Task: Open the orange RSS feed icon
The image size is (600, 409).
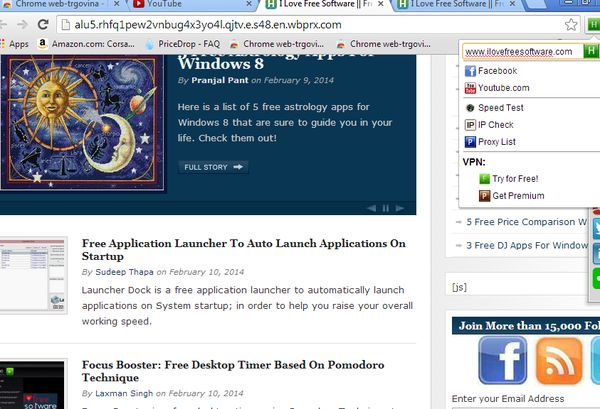Action: pos(559,360)
